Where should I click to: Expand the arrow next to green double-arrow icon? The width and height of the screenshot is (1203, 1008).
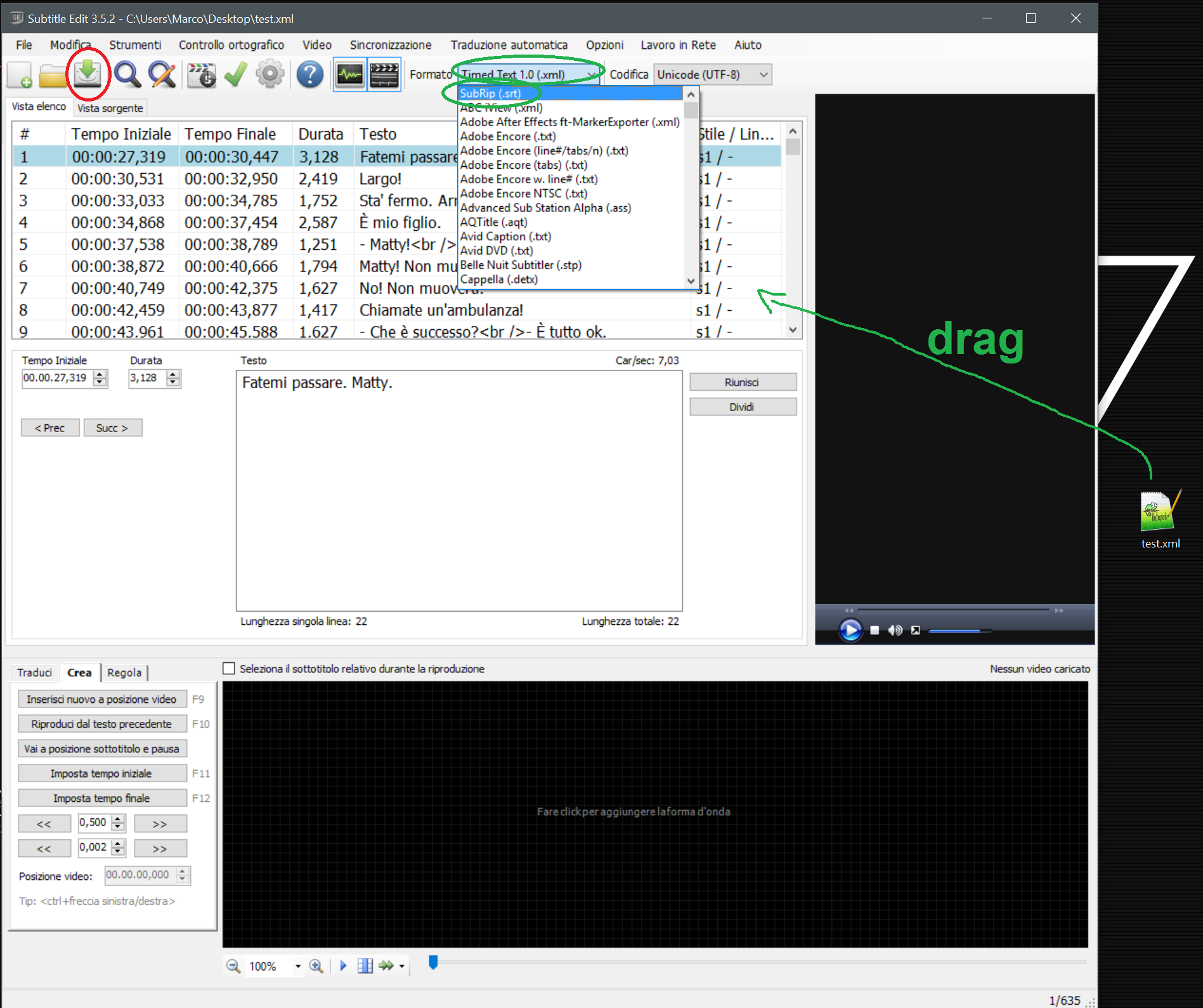(x=402, y=966)
